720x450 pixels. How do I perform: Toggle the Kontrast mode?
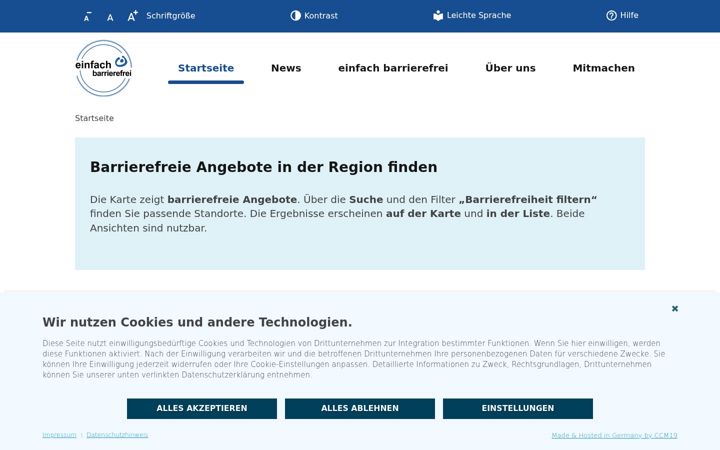pyautogui.click(x=314, y=16)
